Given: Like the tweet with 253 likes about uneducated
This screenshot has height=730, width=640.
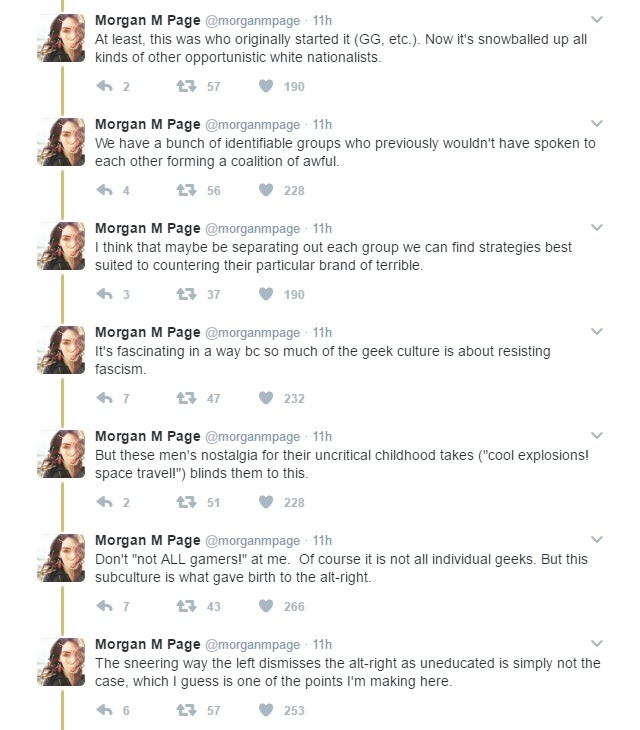Looking at the screenshot, I should coord(265,711).
